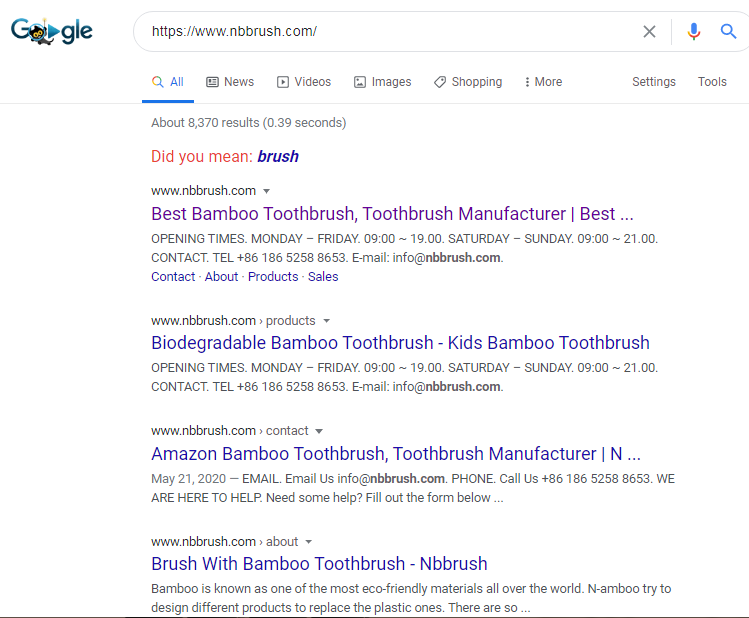Click the three-dot icon beside More

527,82
